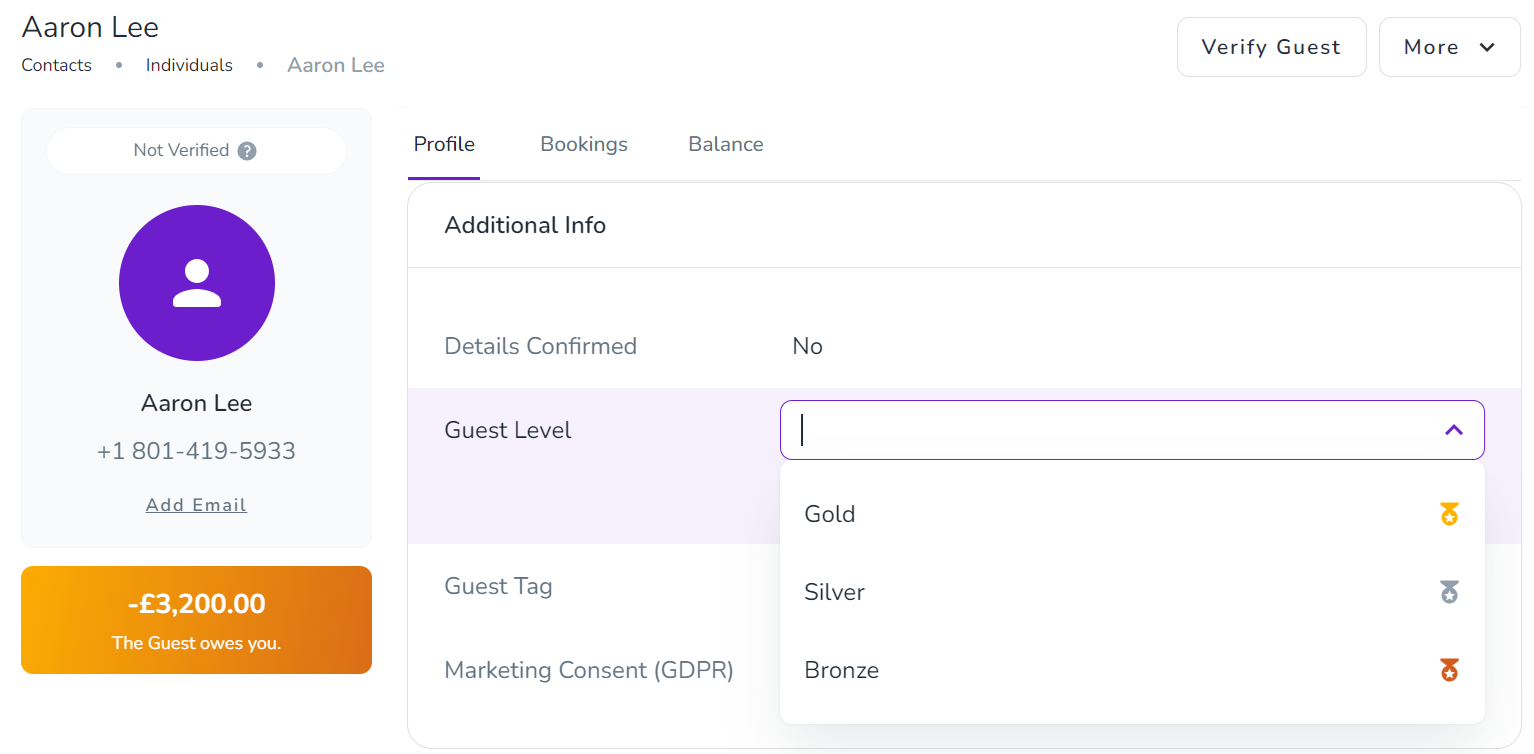Navigate to Individuals breadcrumb
Screen dimensions: 1534x754
point(189,65)
